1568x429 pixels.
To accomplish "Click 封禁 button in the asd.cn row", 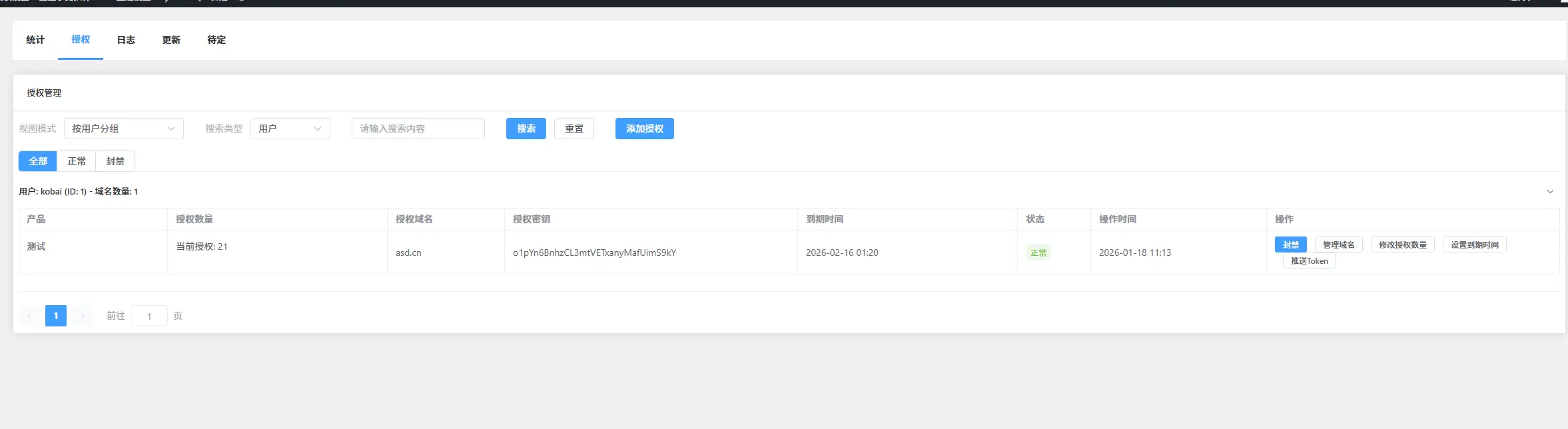I will point(1290,245).
